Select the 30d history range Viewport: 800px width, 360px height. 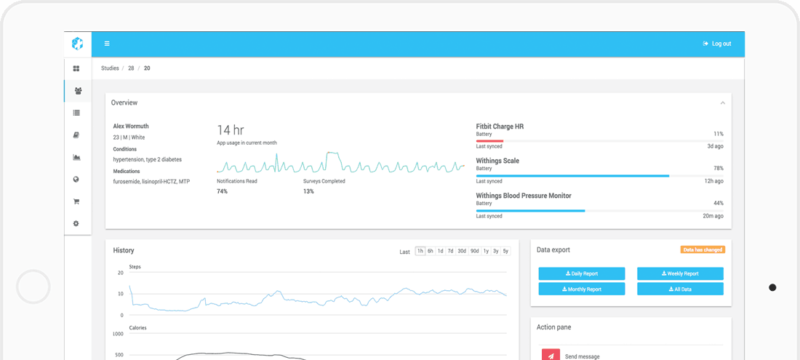[462, 251]
